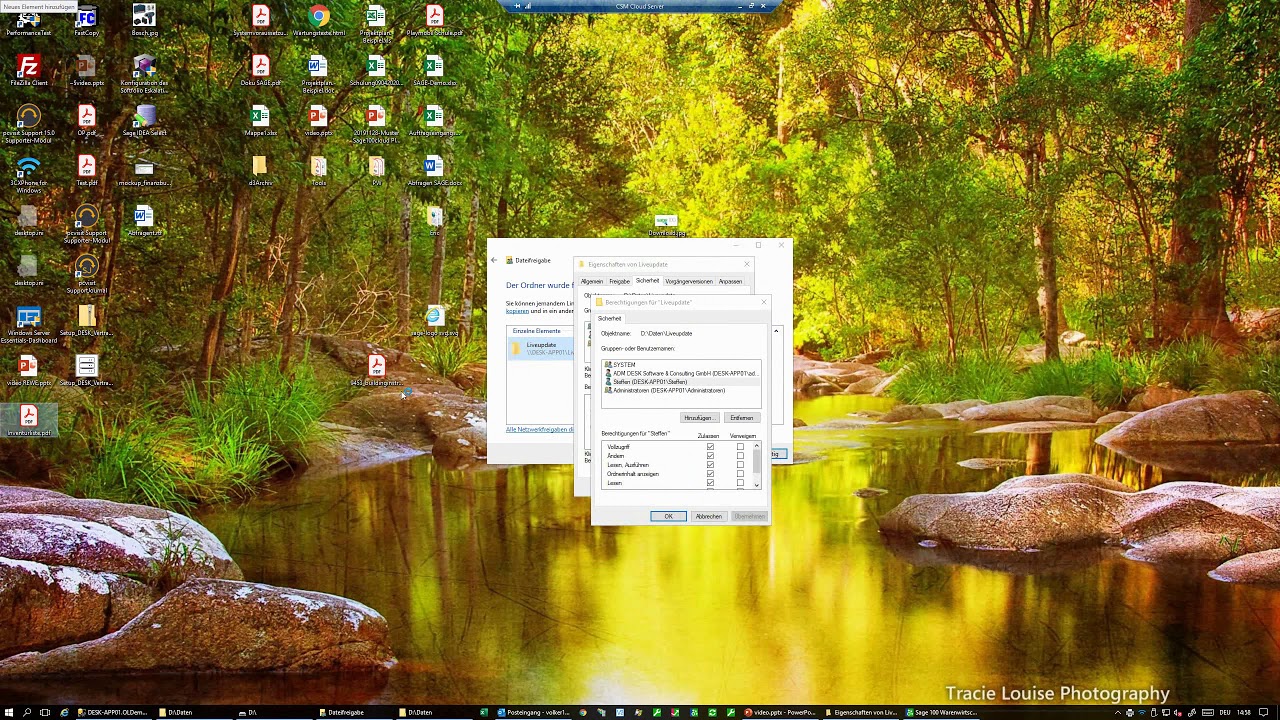Viewport: 1280px width, 720px height.
Task: Open Windows Start button on taskbar
Action: [9, 712]
